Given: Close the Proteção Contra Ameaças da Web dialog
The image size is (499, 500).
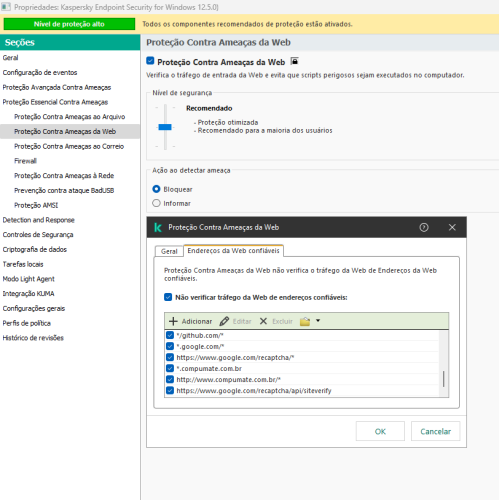Looking at the screenshot, I should pos(452,227).
